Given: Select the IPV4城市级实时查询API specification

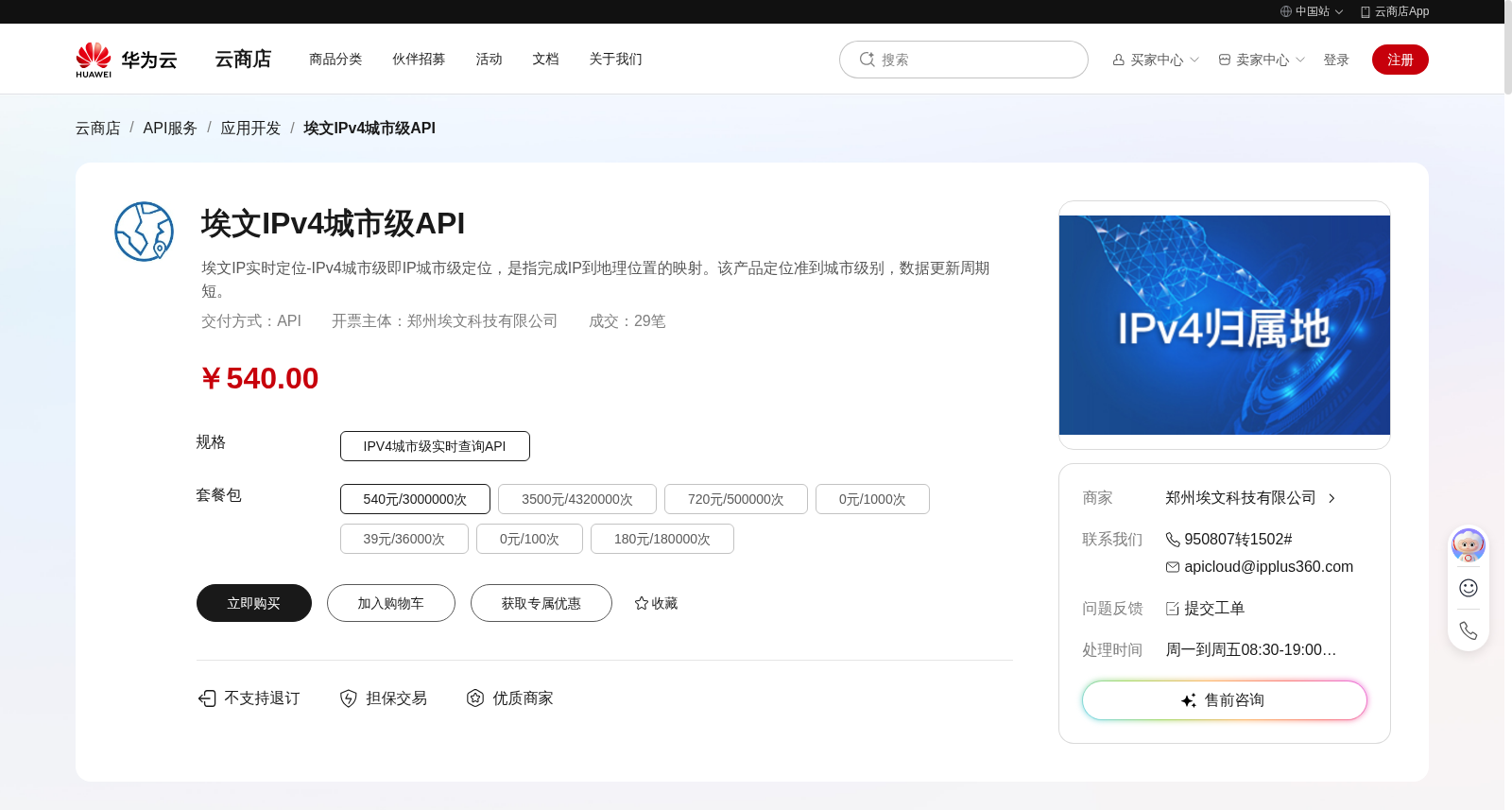Looking at the screenshot, I should 435,446.
